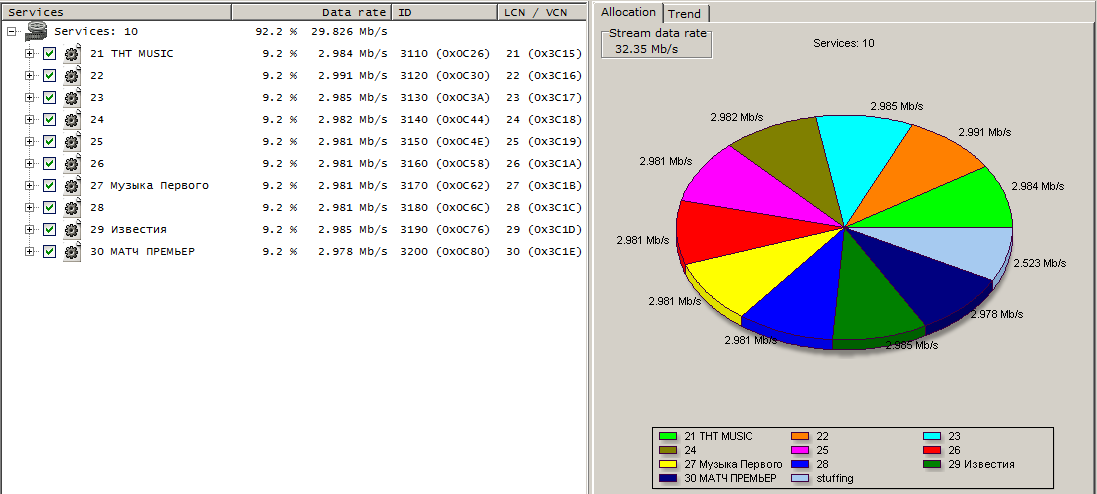Click the 2.523 Mb/s pie label
1097x494 pixels.
[1040, 263]
